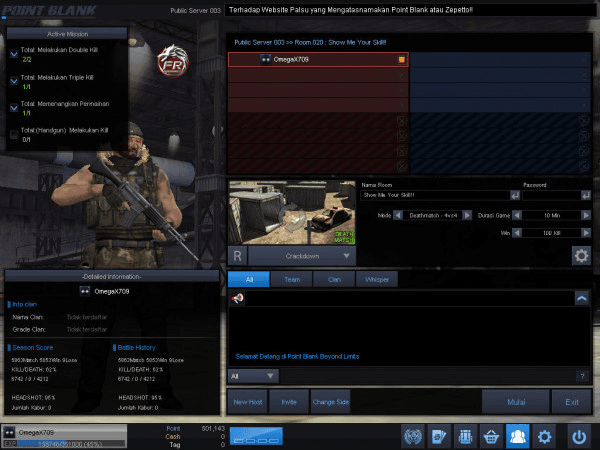Collapse chat with the up chevron button
Image resolution: width=600 pixels, height=450 pixels.
(582, 298)
